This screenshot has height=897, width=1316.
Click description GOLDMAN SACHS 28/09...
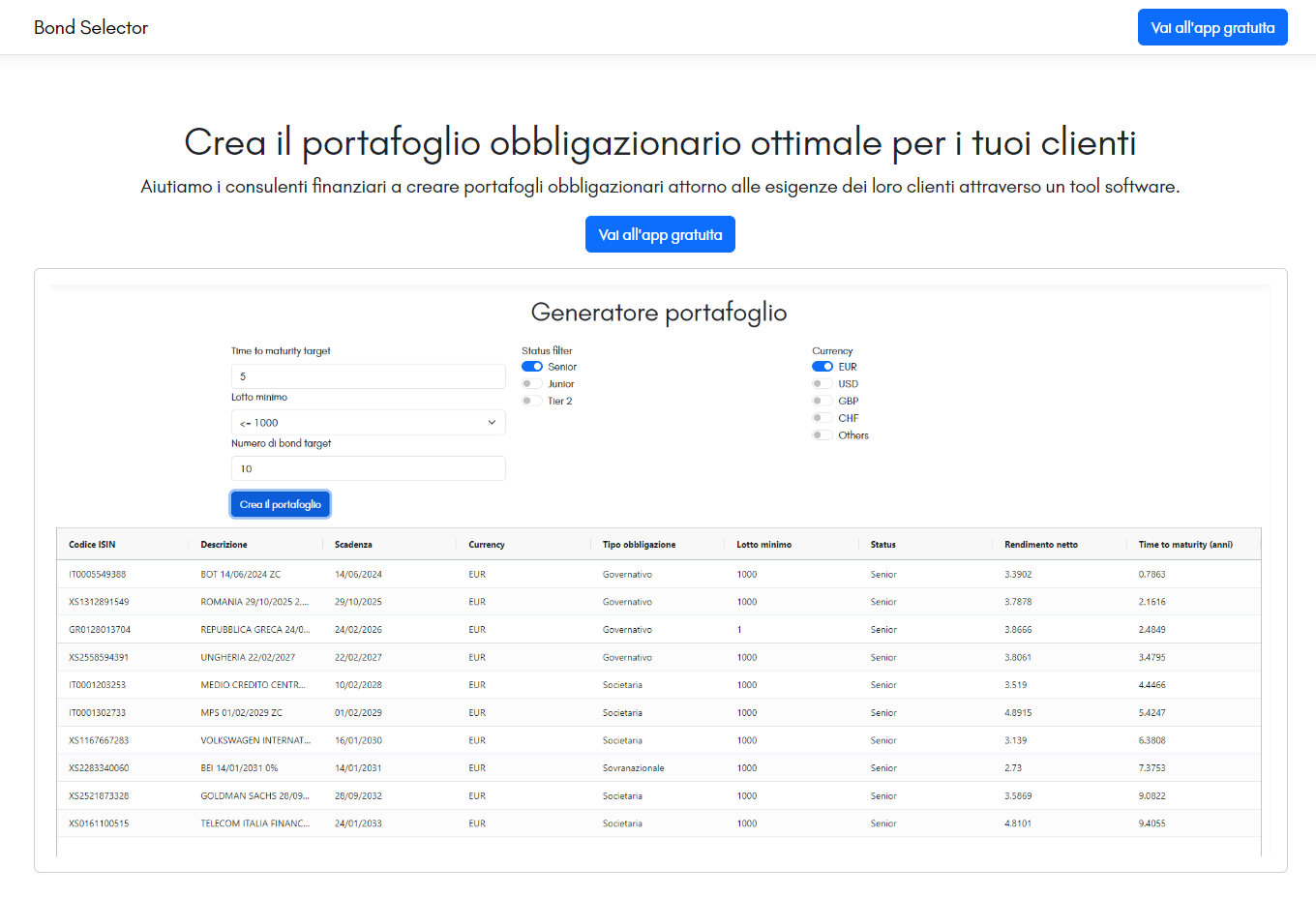(x=254, y=796)
